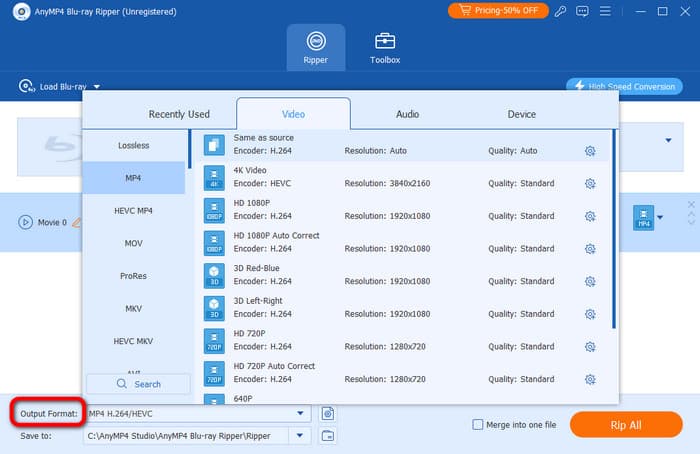The width and height of the screenshot is (700, 454).
Task: Choose the 3D Left-Right preset
Action: [258, 301]
